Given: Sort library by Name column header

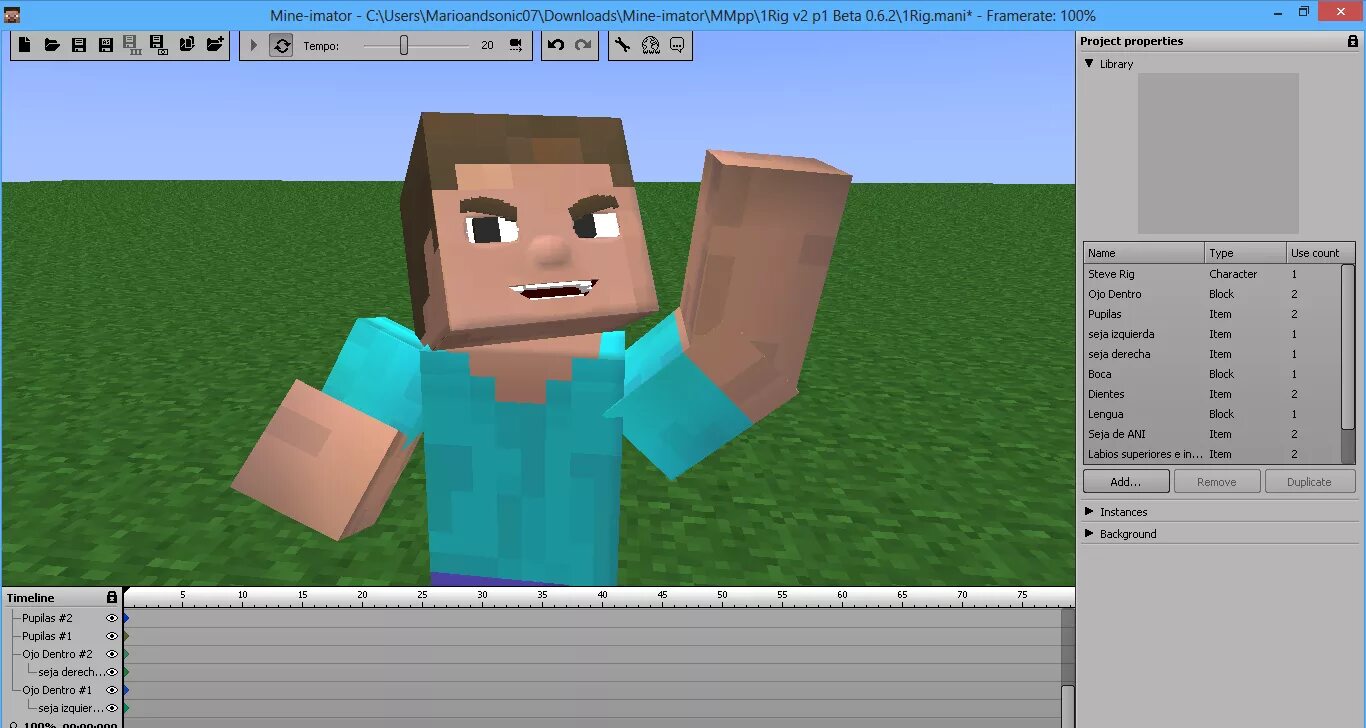Looking at the screenshot, I should [1143, 253].
